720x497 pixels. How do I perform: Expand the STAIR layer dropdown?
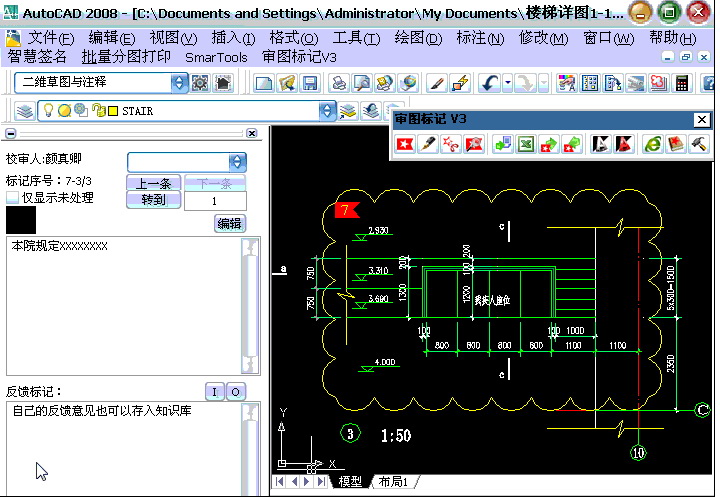coord(326,111)
